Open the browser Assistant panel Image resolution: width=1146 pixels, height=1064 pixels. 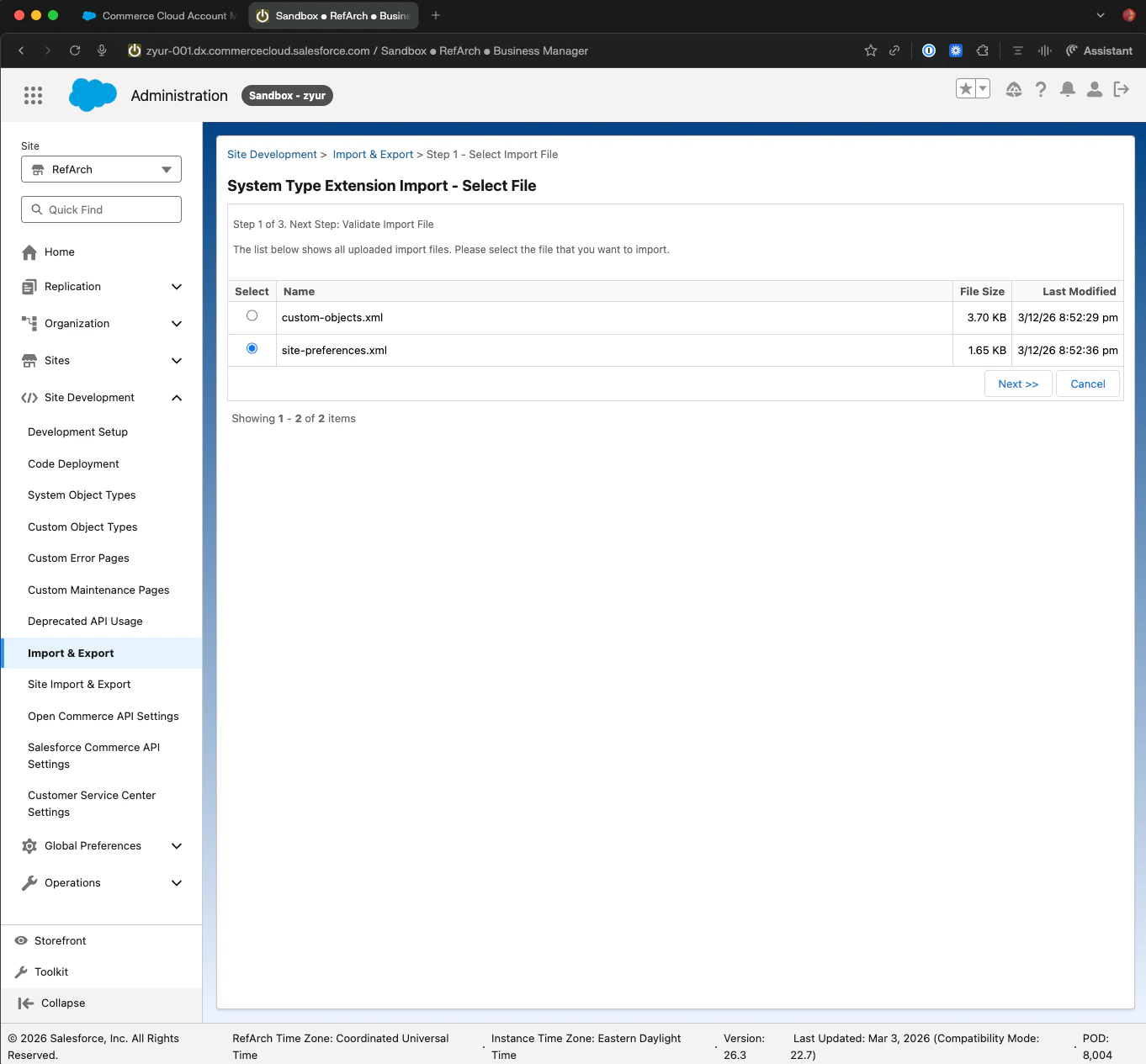coord(1099,50)
